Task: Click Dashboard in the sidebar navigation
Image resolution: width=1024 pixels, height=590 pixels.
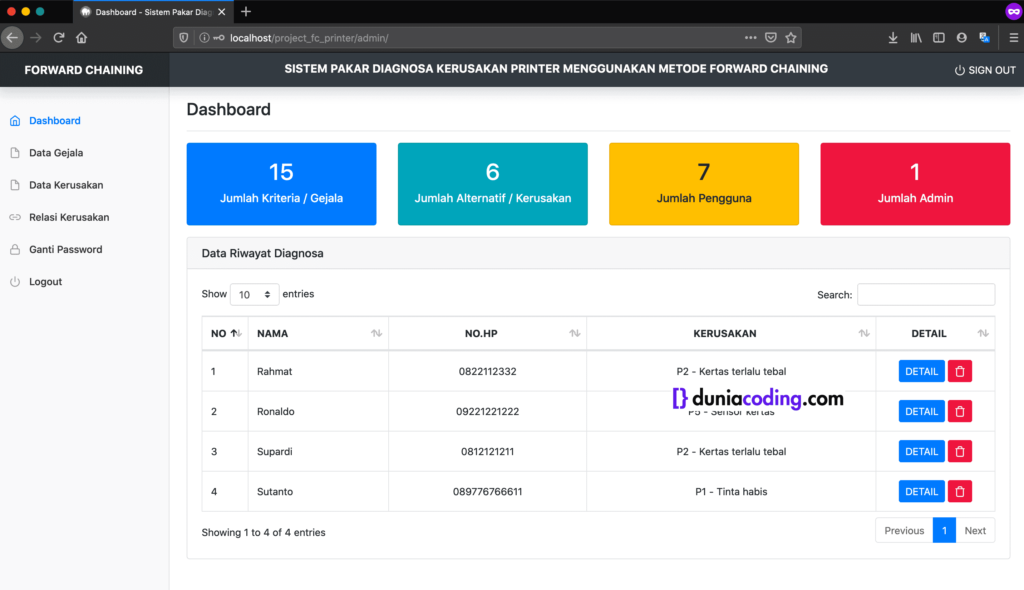Action: tap(55, 121)
